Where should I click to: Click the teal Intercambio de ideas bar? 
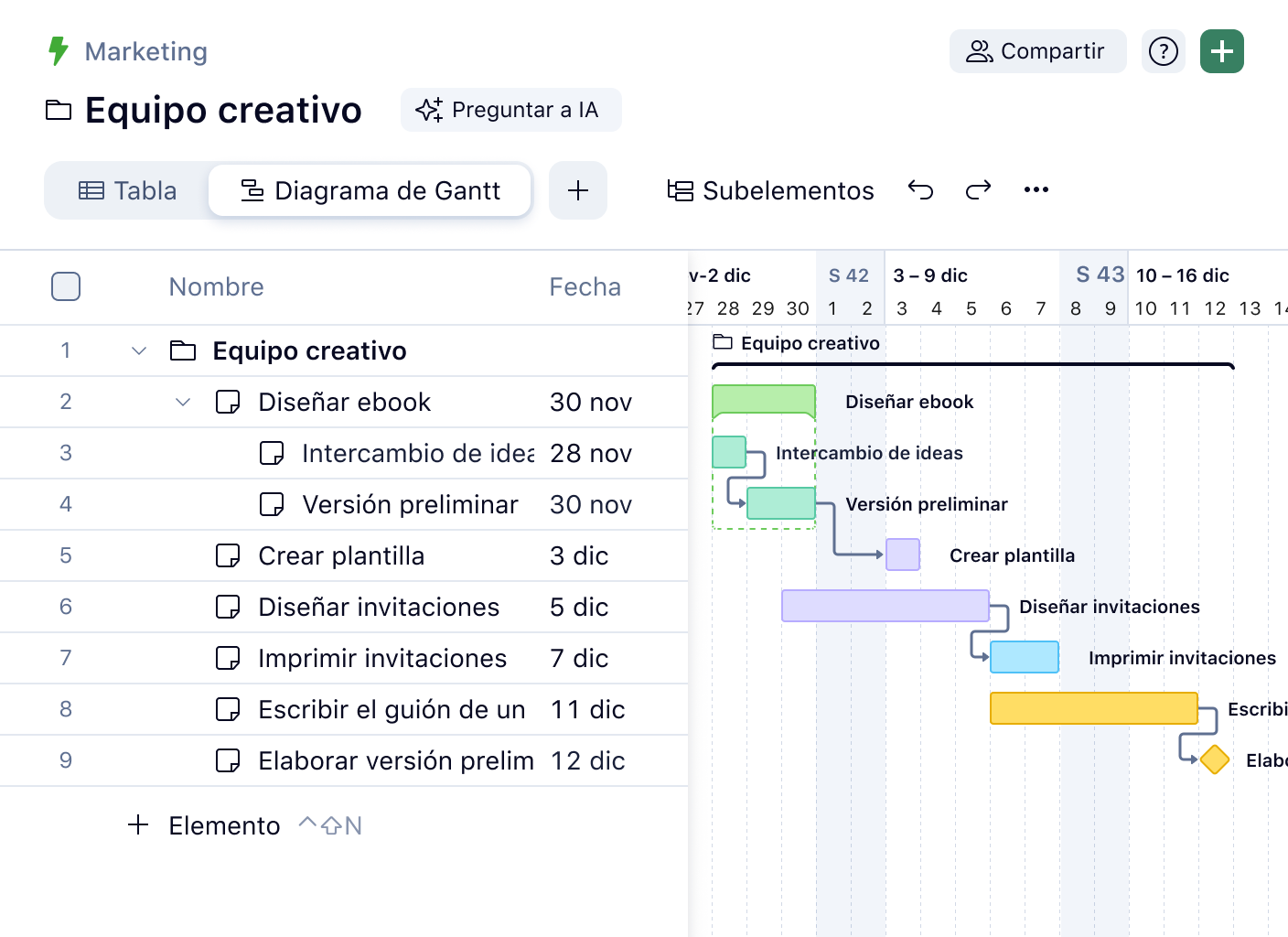[x=729, y=452]
